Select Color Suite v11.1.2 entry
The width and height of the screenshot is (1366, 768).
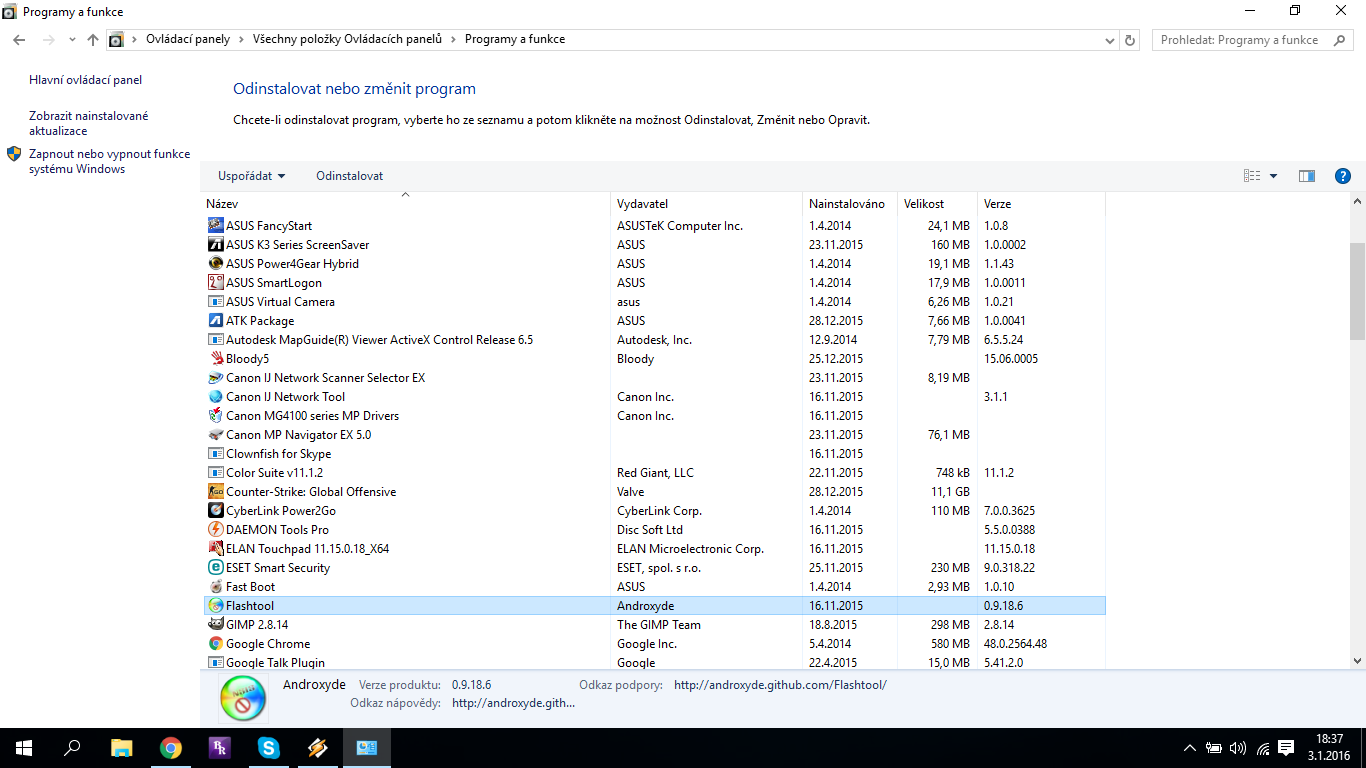(654, 473)
